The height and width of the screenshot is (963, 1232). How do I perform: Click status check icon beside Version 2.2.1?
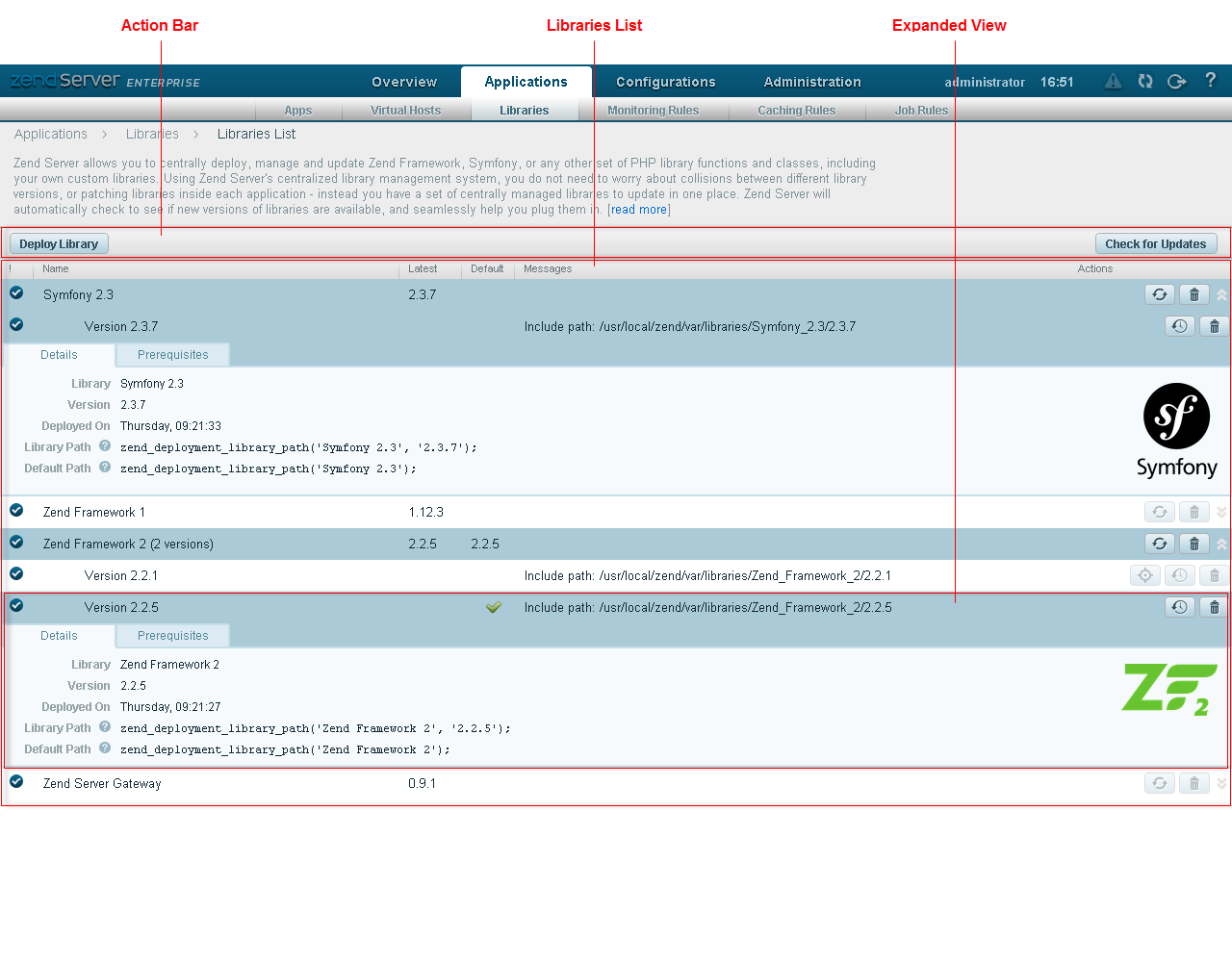click(x=16, y=574)
